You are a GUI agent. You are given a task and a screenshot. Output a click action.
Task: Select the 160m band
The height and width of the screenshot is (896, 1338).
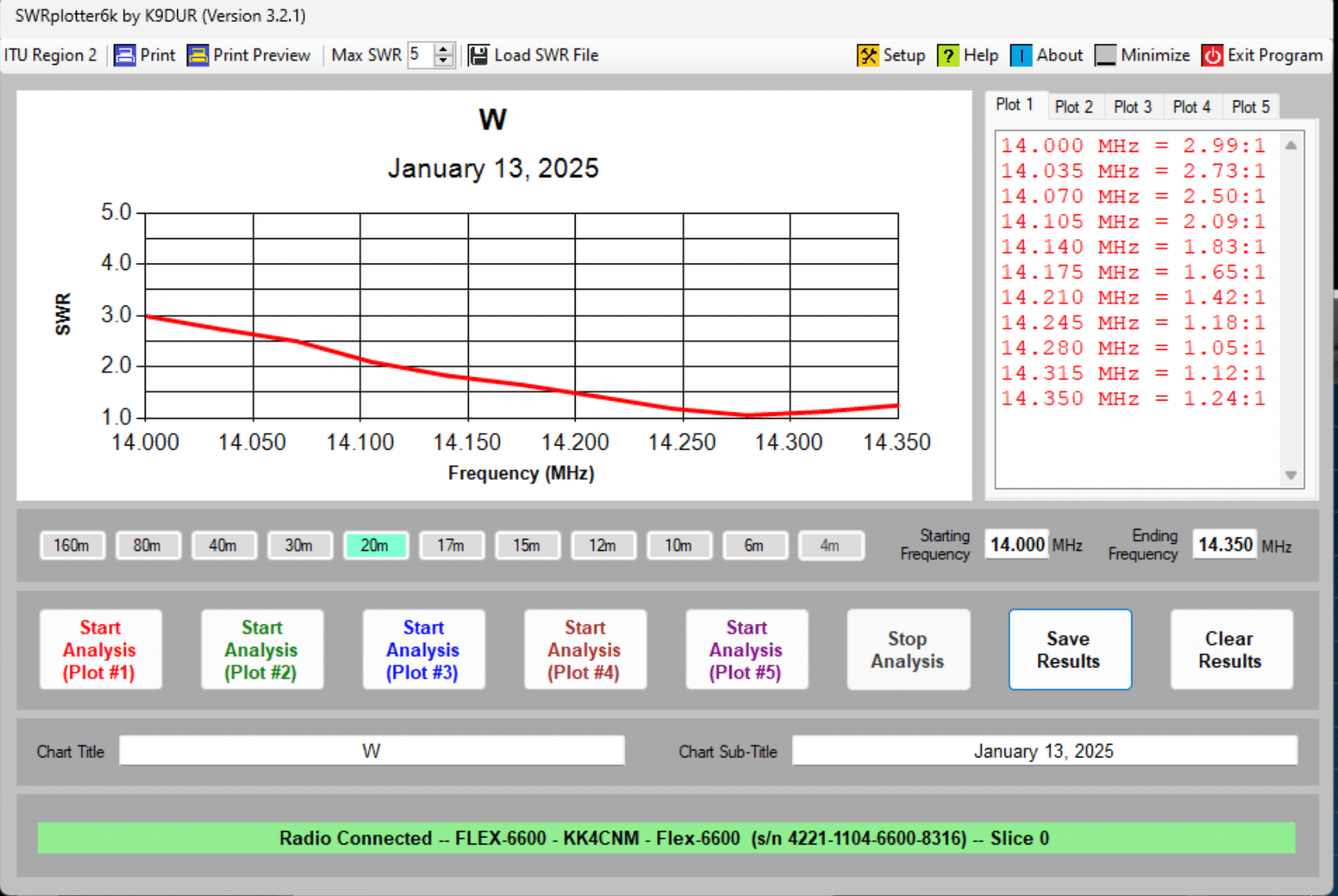(72, 545)
